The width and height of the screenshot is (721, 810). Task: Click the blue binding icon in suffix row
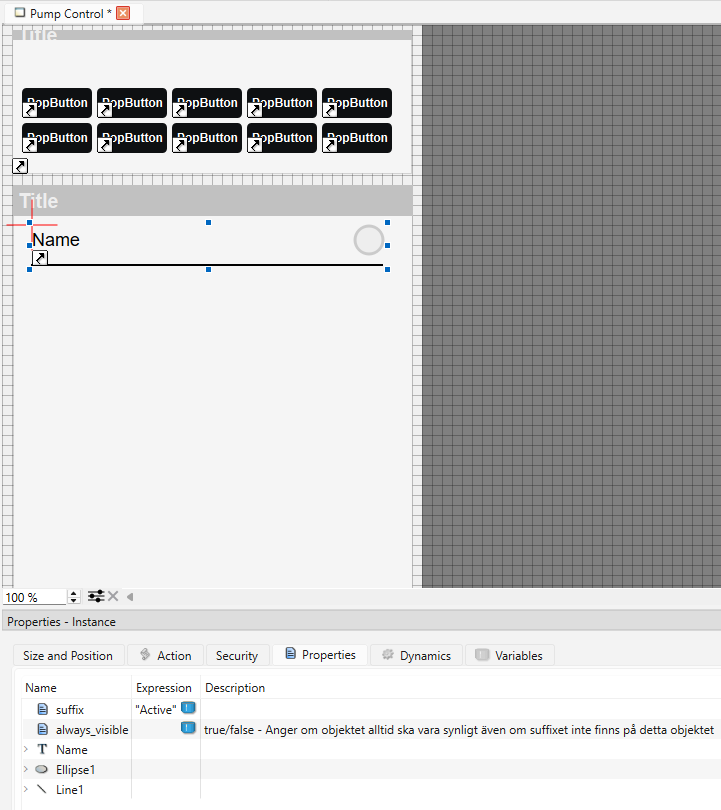pyautogui.click(x=188, y=709)
